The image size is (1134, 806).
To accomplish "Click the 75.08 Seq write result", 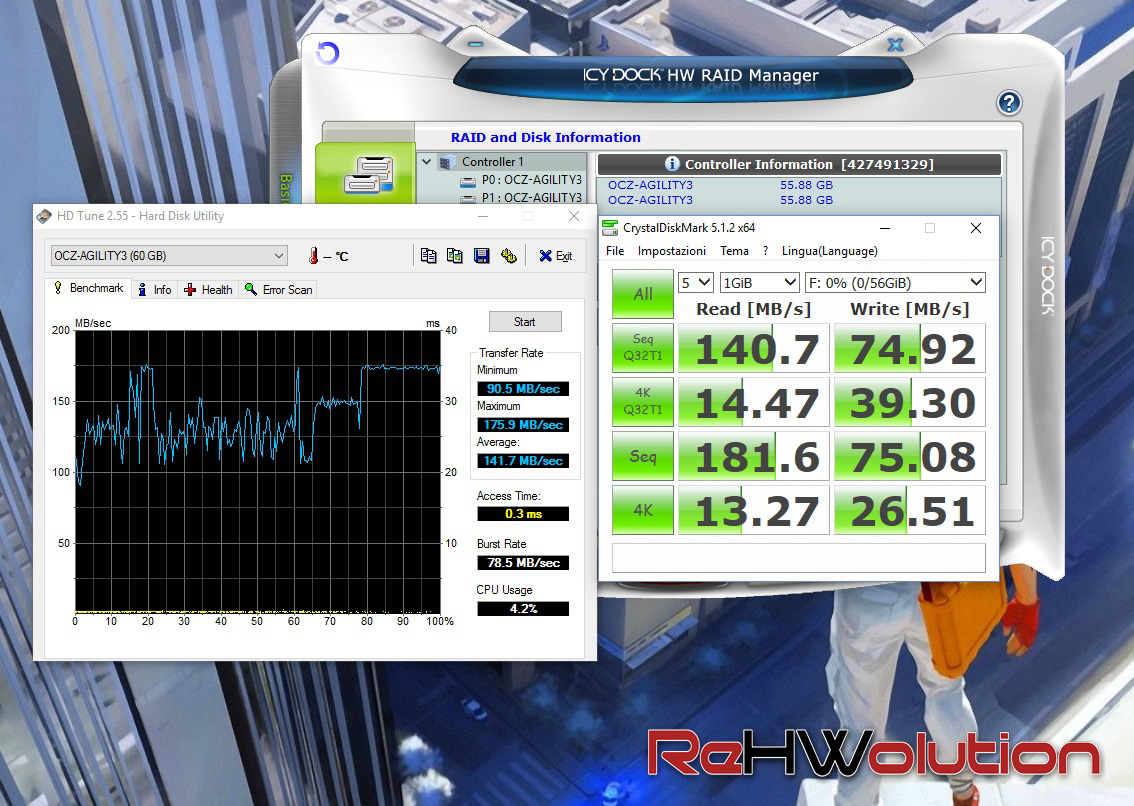I will (x=910, y=456).
